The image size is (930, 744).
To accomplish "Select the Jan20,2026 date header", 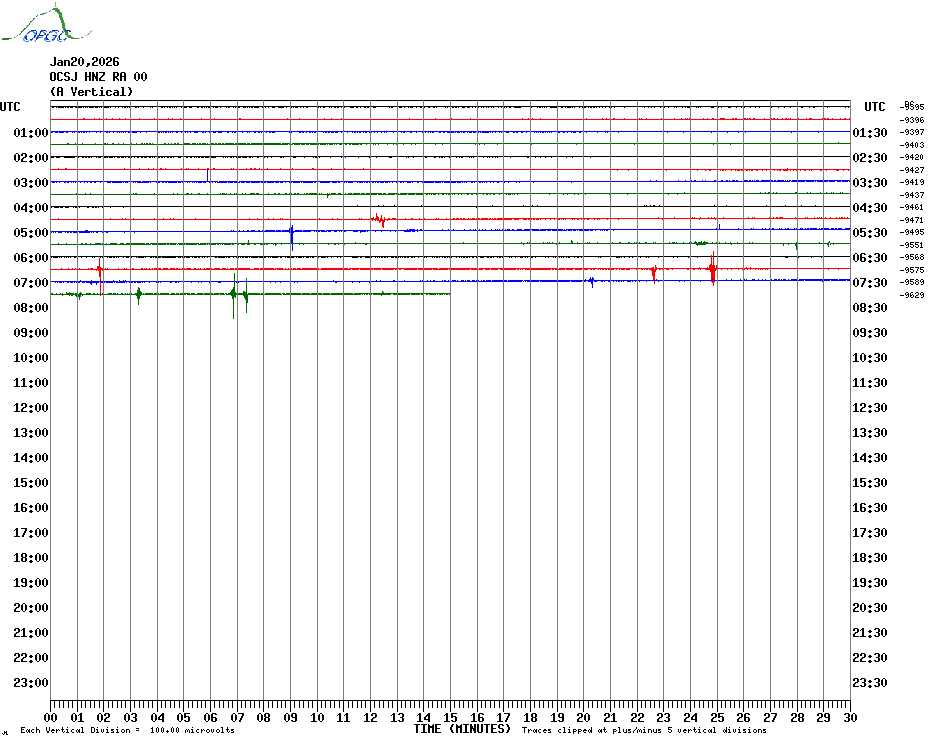I will pyautogui.click(x=84, y=62).
